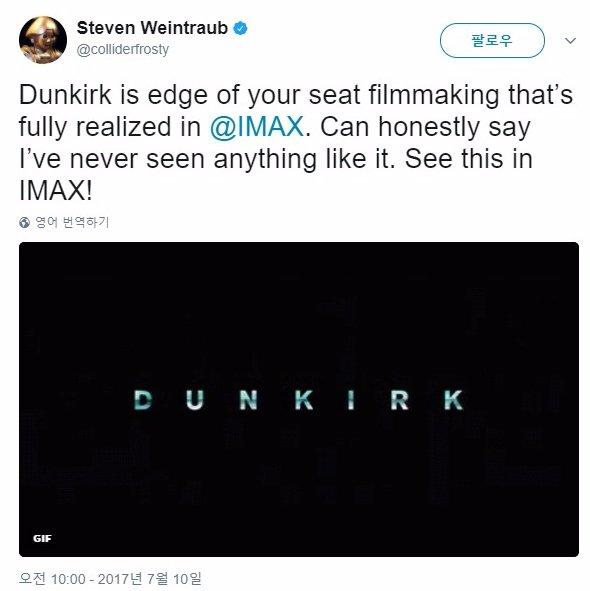Image resolution: width=590 pixels, height=591 pixels.
Task: Click the tweet line 'I've never seen anything'
Action: 168,159
